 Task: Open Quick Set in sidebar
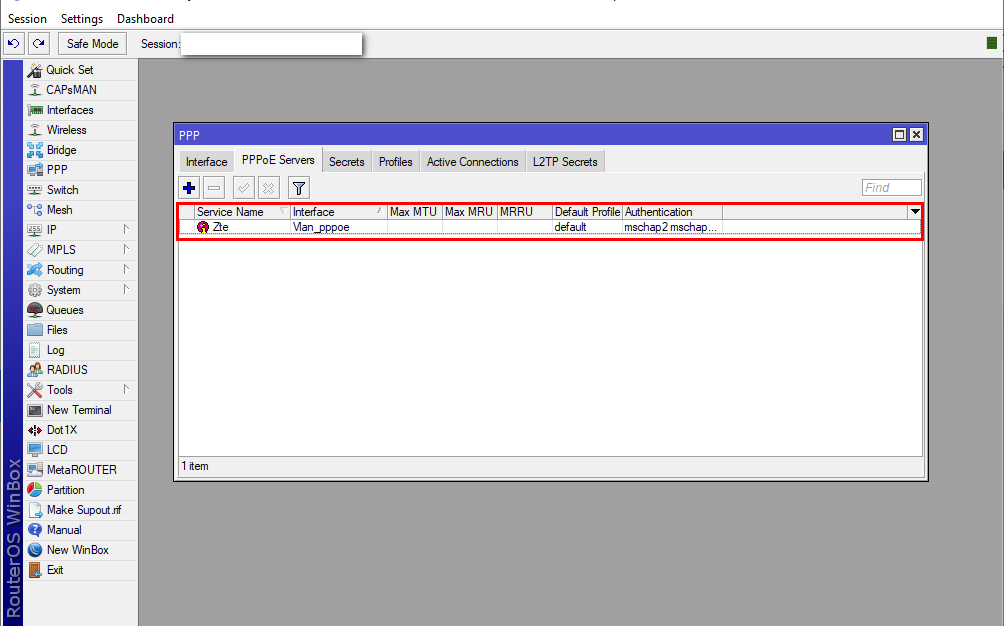(70, 70)
